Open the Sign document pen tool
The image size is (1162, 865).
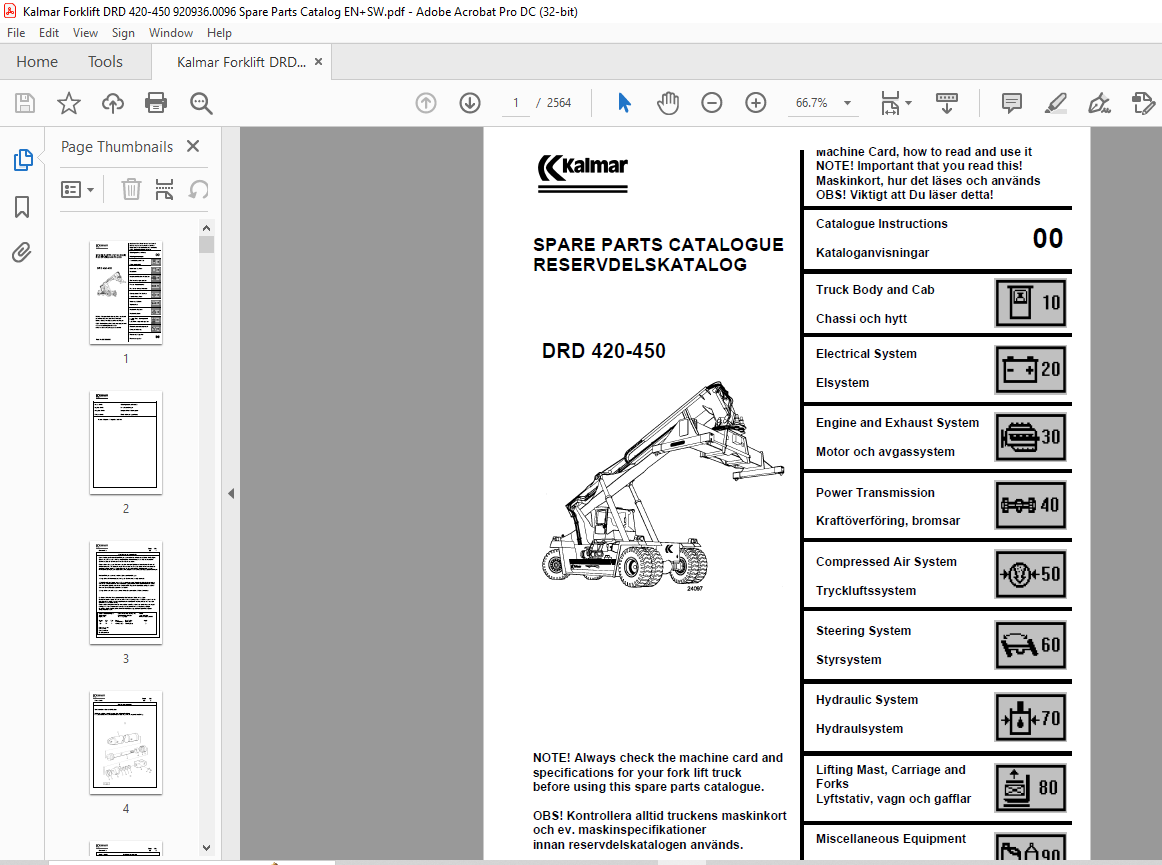[x=1099, y=103]
